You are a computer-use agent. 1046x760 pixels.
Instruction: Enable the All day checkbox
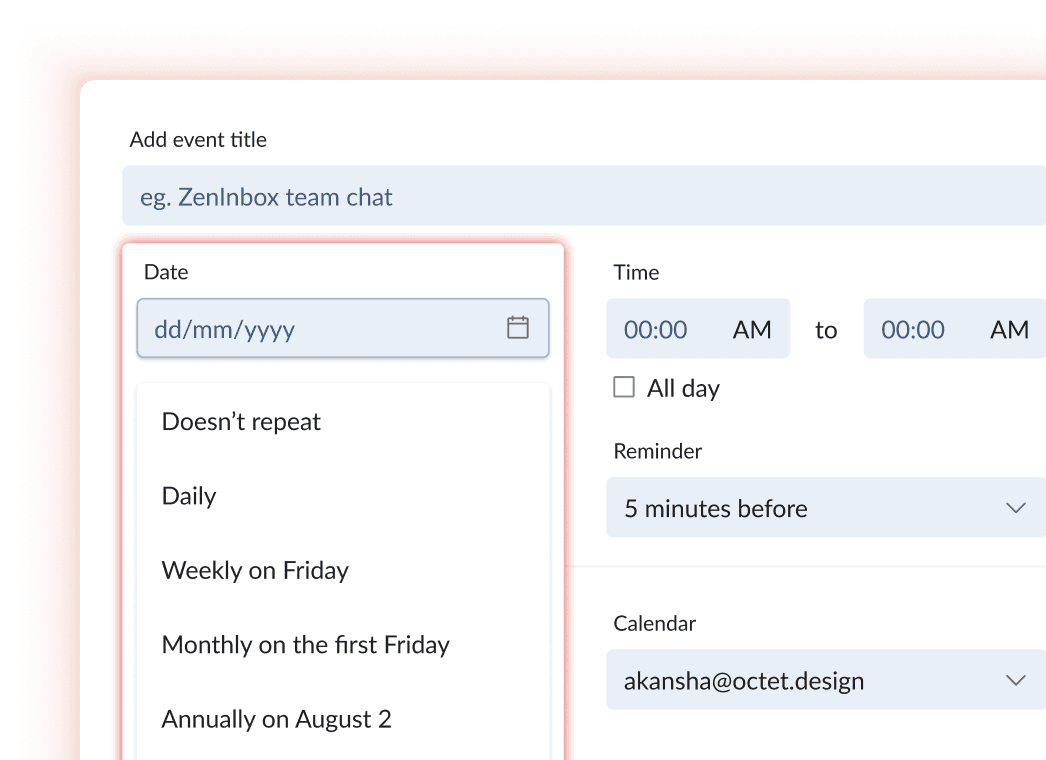click(624, 387)
